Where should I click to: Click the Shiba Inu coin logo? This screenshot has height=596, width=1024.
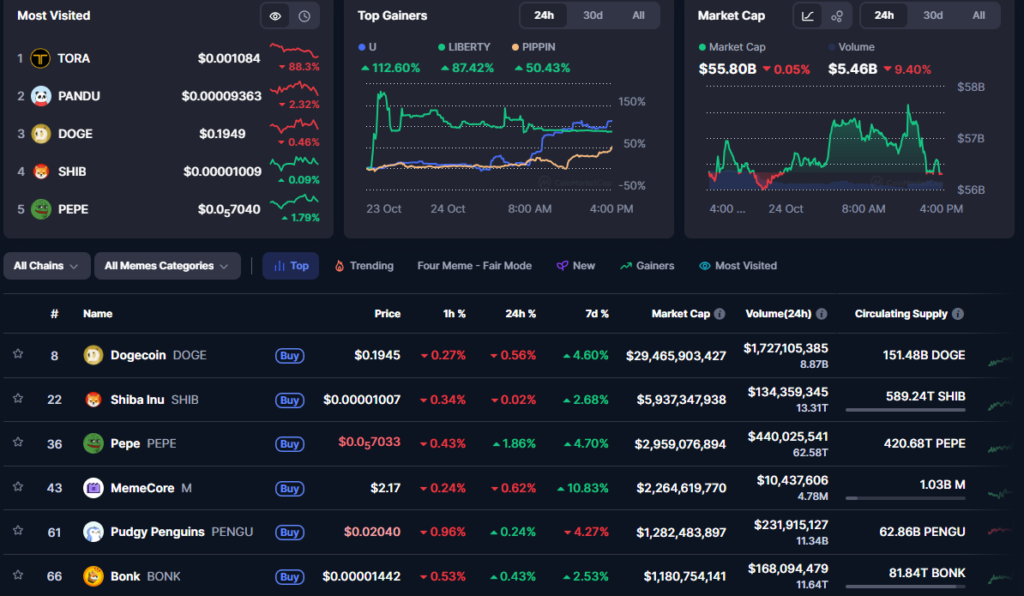click(93, 400)
